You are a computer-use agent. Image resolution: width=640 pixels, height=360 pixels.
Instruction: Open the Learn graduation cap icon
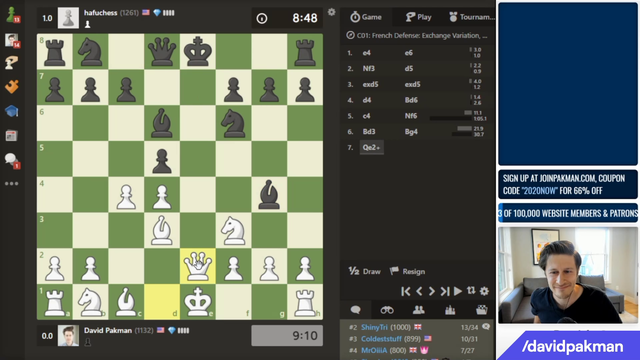click(11, 111)
